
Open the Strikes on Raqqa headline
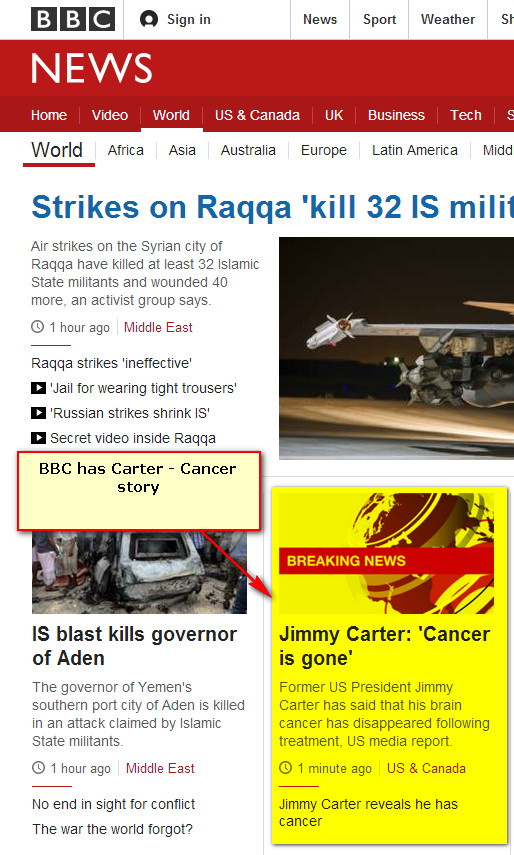273,207
